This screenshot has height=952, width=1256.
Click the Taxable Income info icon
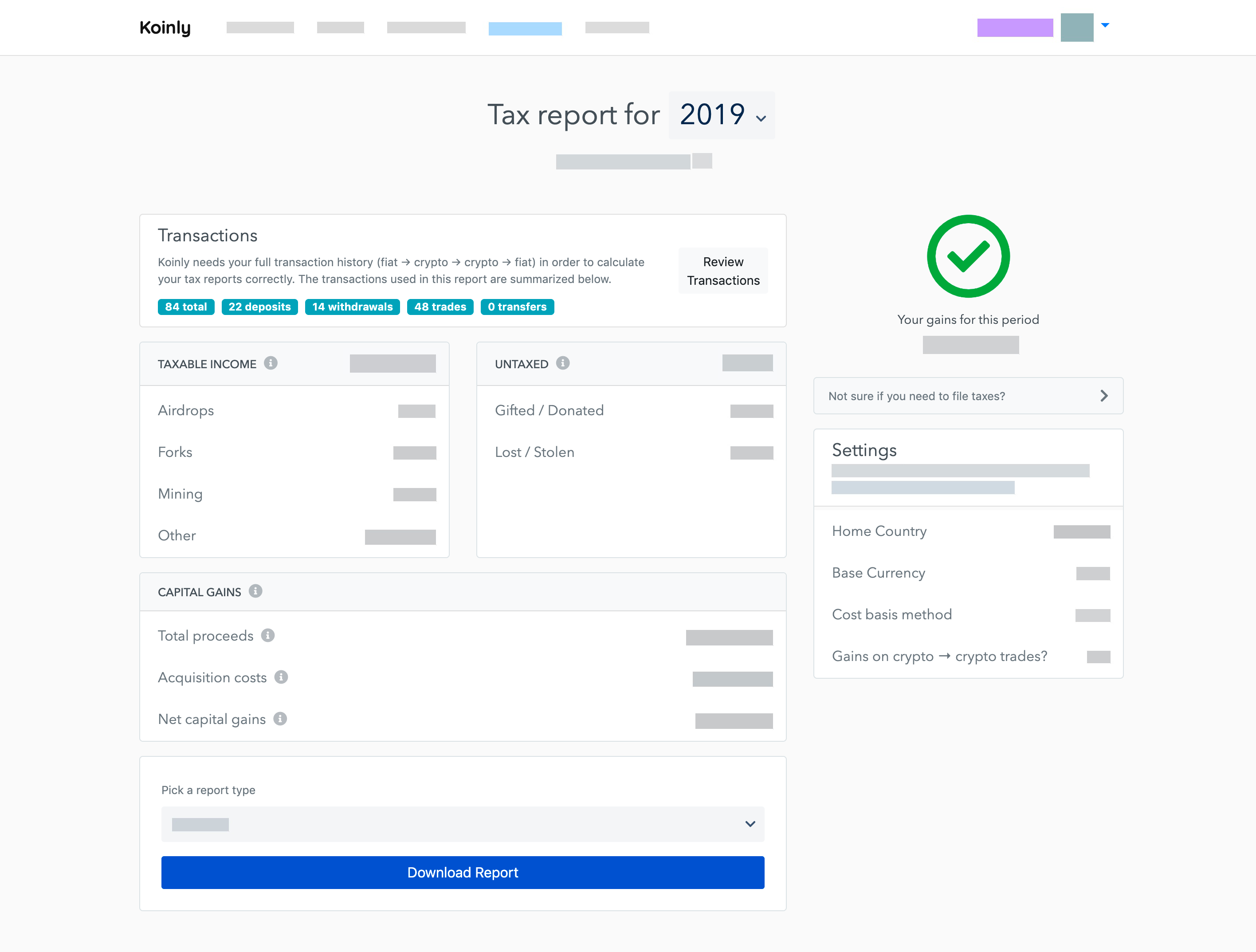[271, 363]
